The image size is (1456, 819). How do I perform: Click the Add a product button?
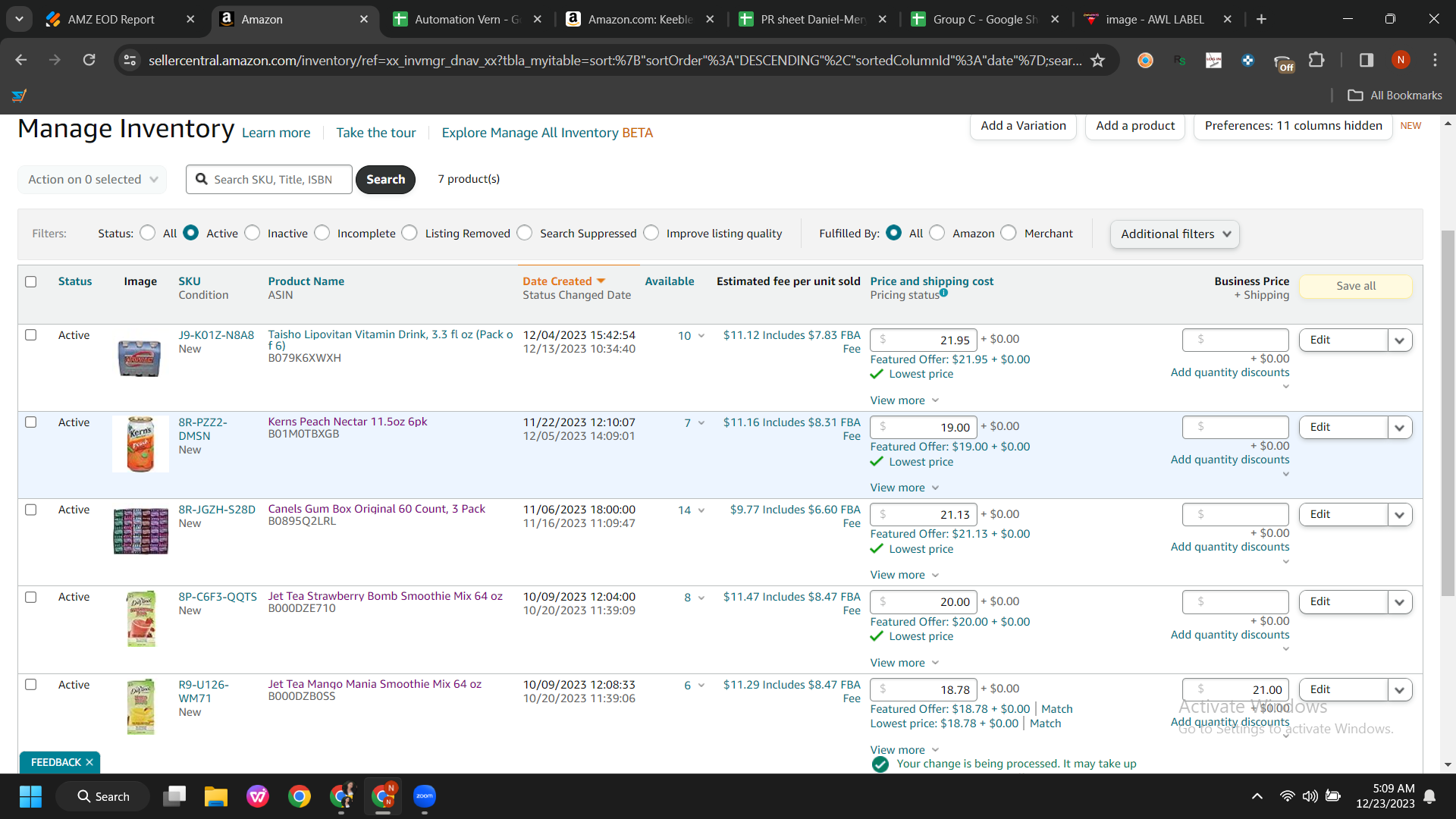coord(1135,126)
